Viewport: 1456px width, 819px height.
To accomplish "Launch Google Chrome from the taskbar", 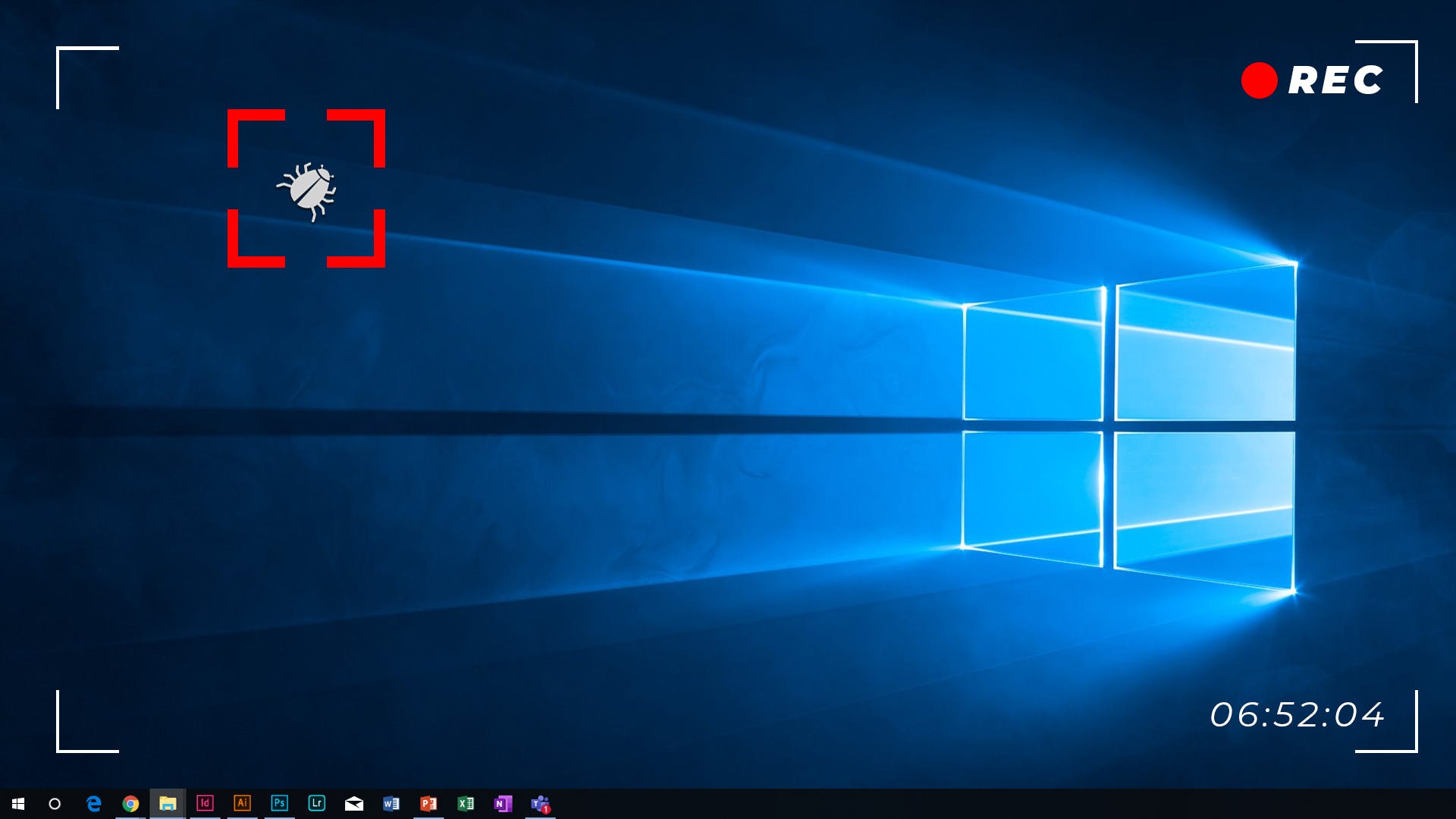I will click(130, 804).
